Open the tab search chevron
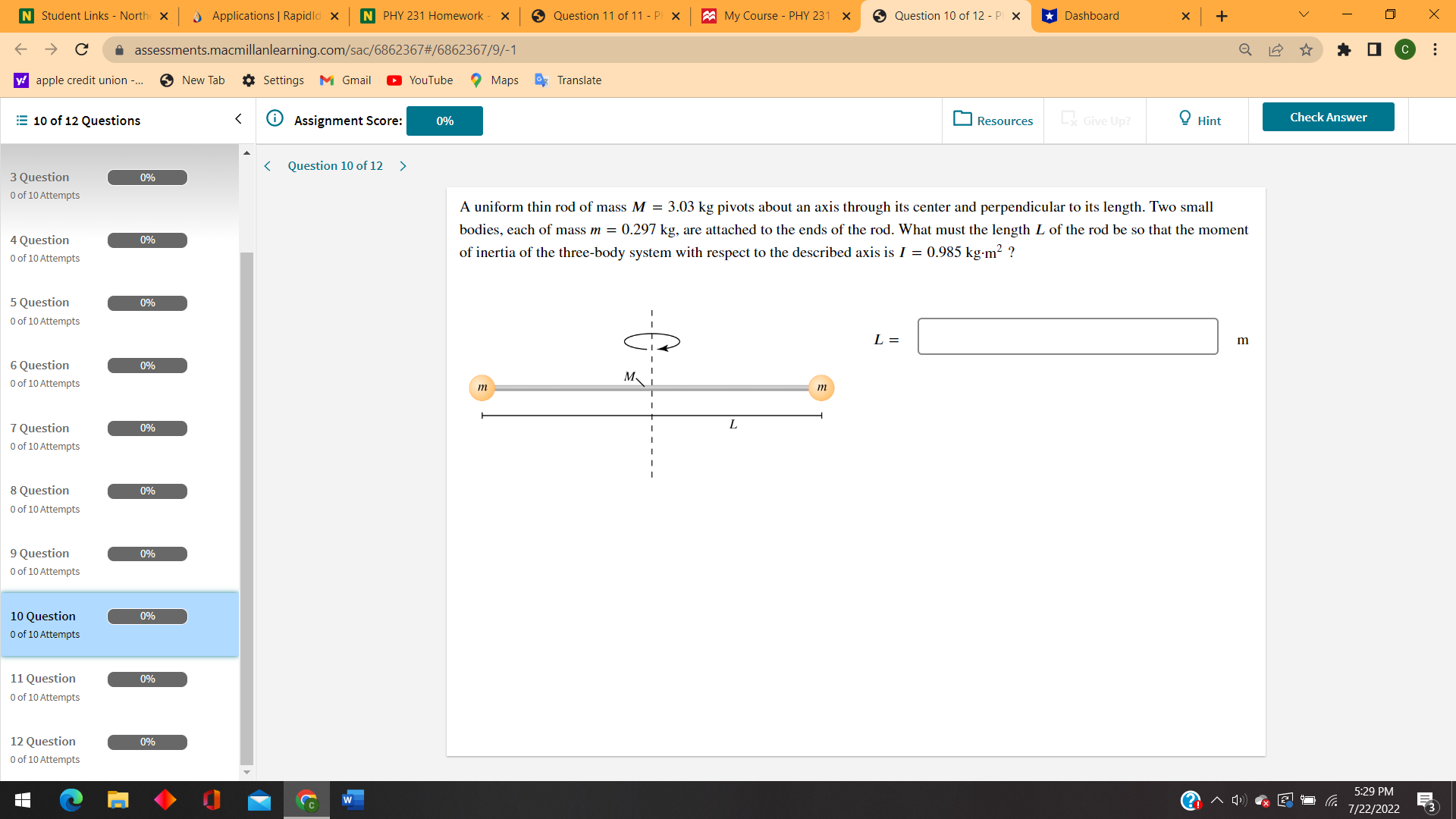Screen dimensions: 1456x819 (x=1303, y=14)
